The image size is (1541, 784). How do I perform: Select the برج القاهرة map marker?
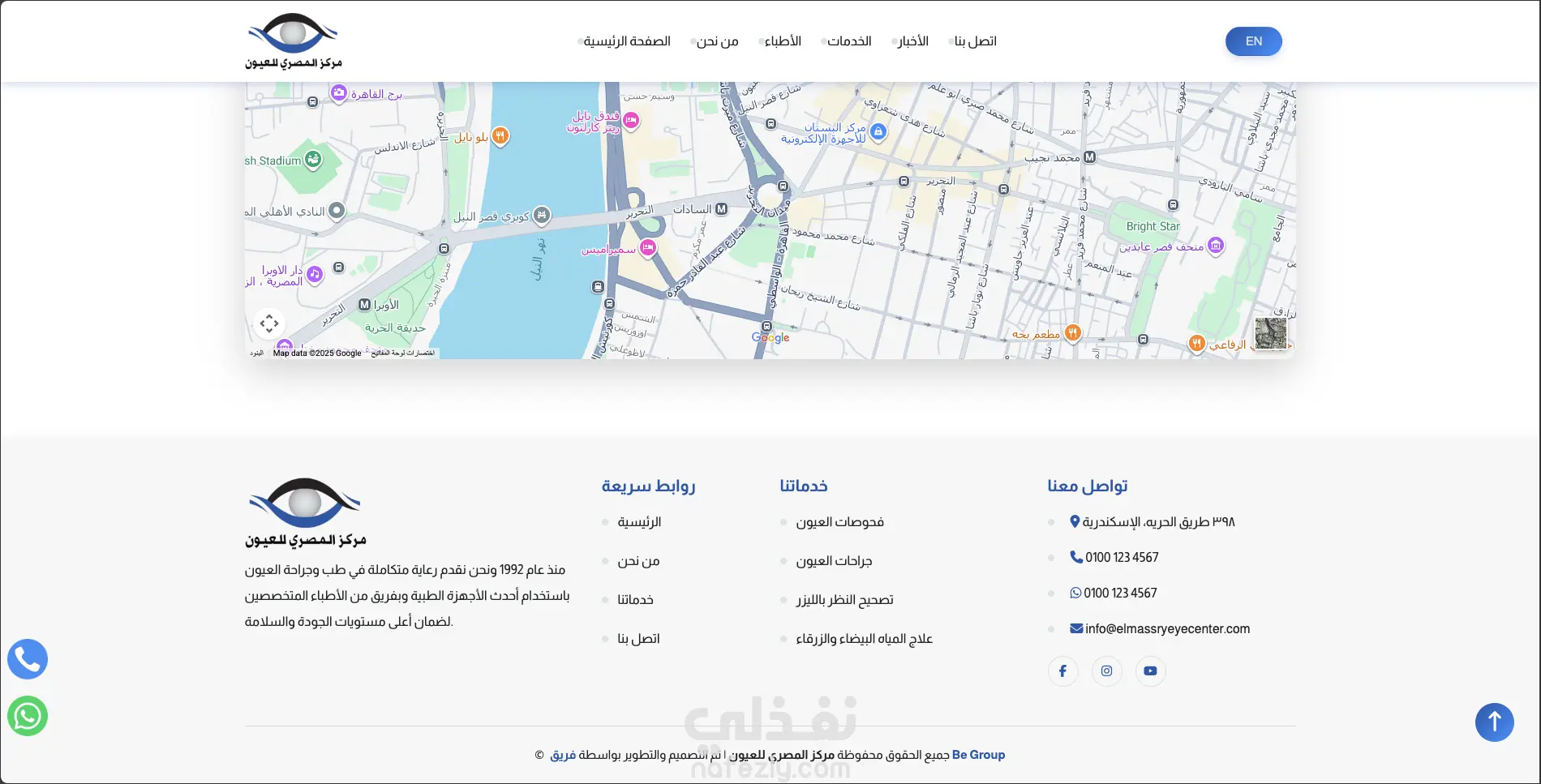click(x=339, y=93)
